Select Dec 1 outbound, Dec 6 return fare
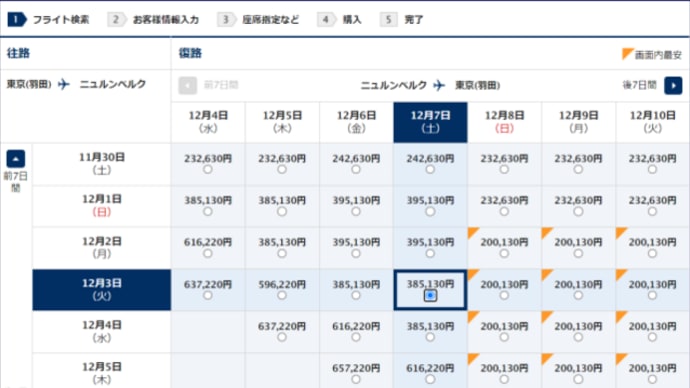This screenshot has height=388, width=690. (x=356, y=211)
